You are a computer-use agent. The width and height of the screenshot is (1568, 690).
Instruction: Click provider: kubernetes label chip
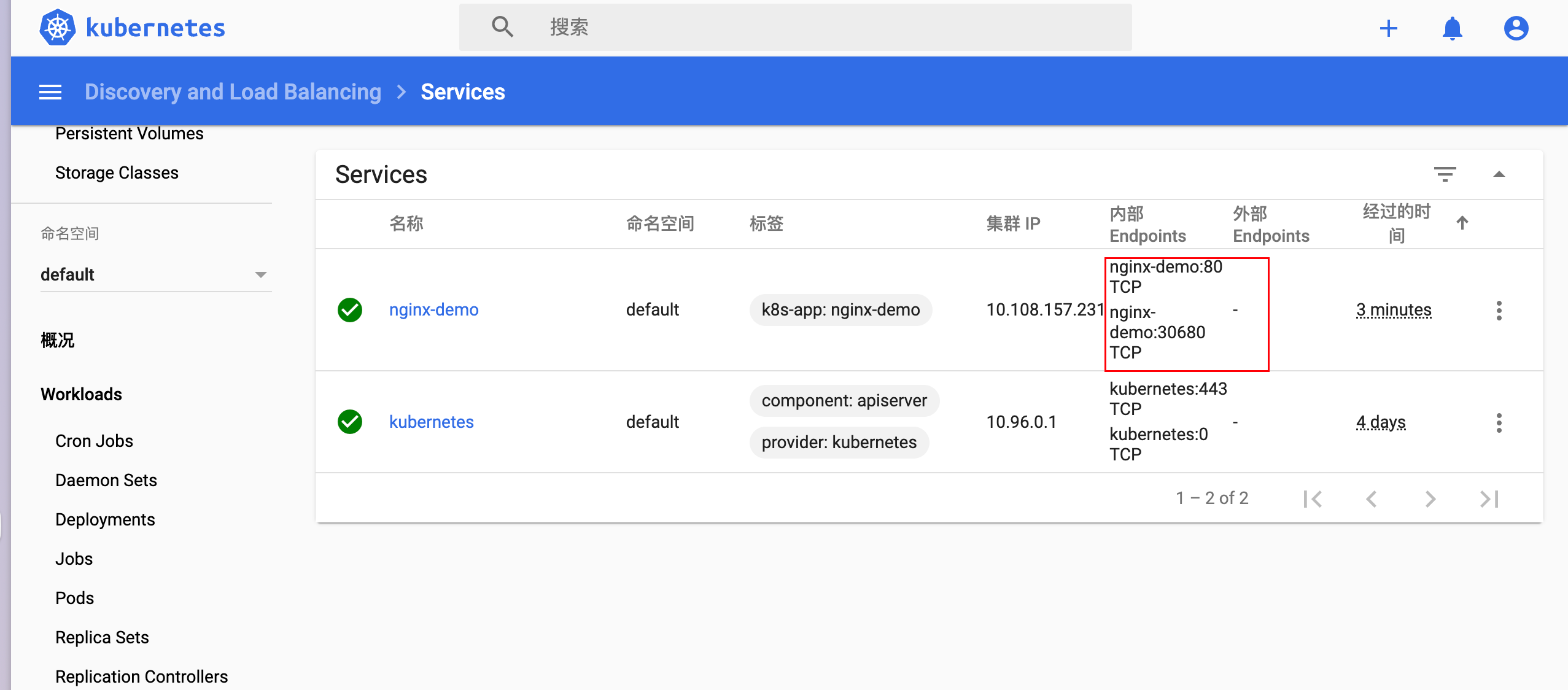pos(839,442)
